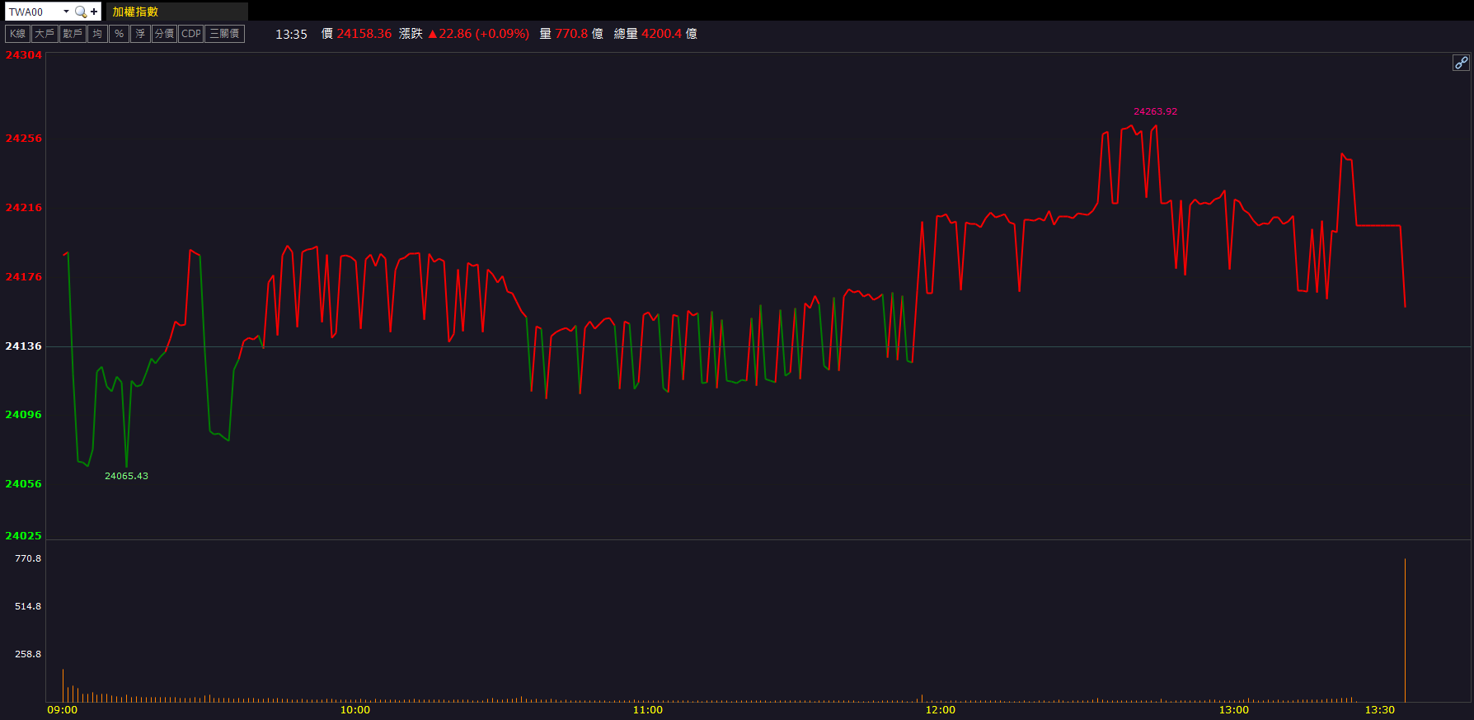Click the 24025 price axis label
The image size is (1474, 720).
pos(24,536)
